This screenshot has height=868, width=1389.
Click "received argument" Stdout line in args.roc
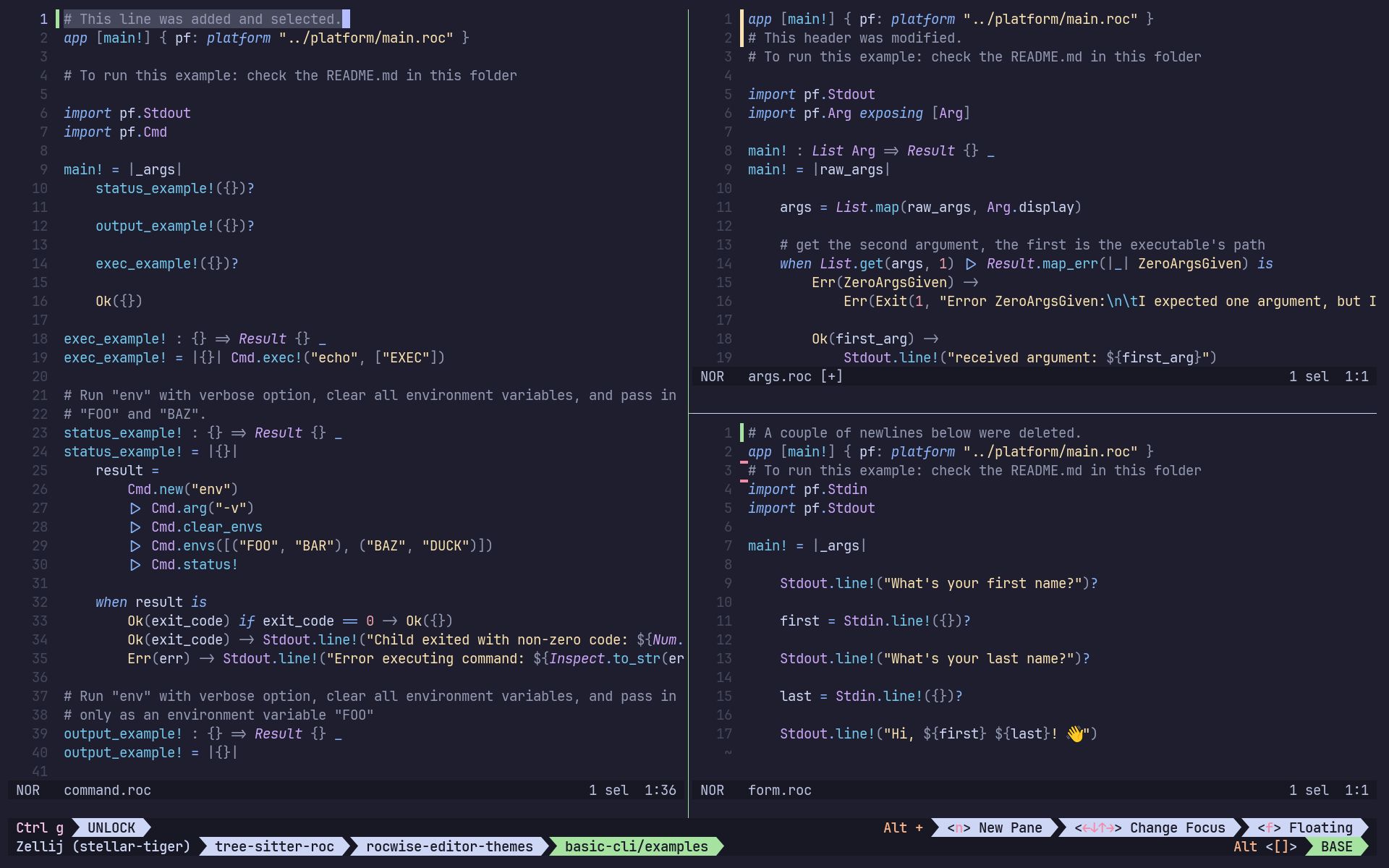click(1030, 357)
